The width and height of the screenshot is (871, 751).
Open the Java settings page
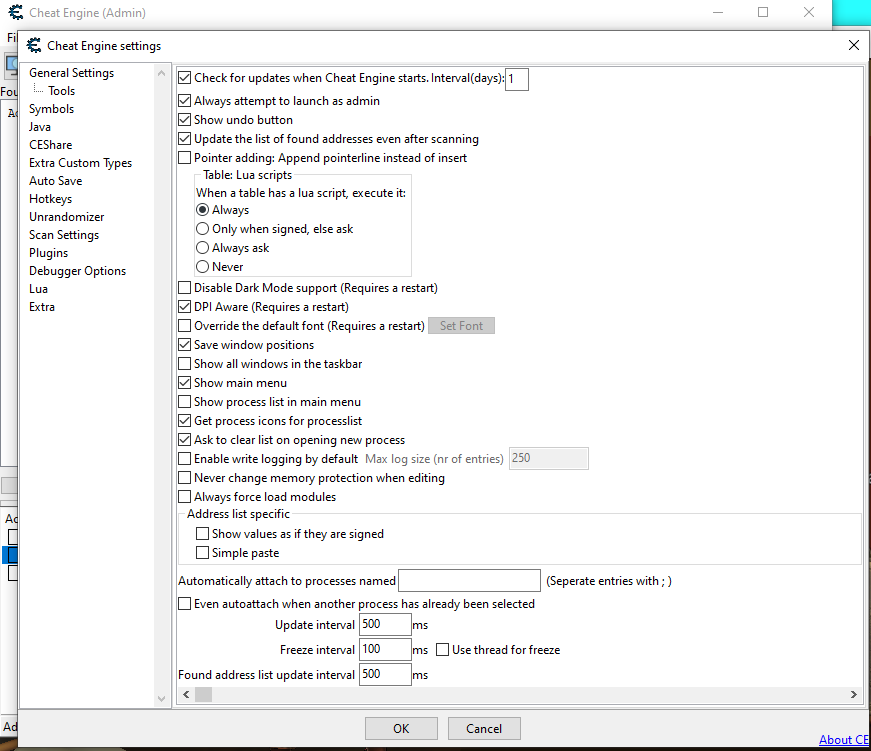coord(39,127)
